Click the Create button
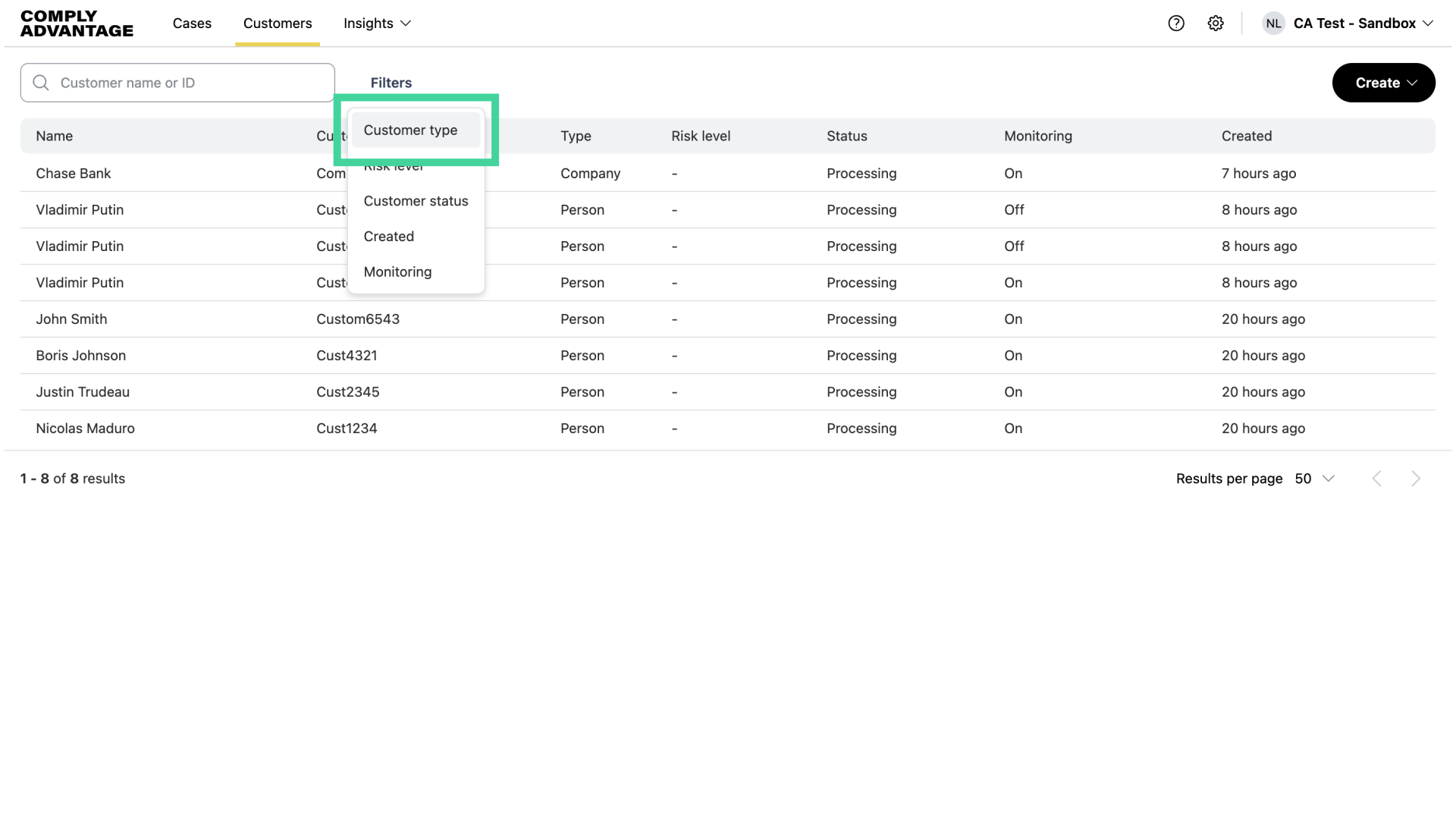 point(1383,83)
